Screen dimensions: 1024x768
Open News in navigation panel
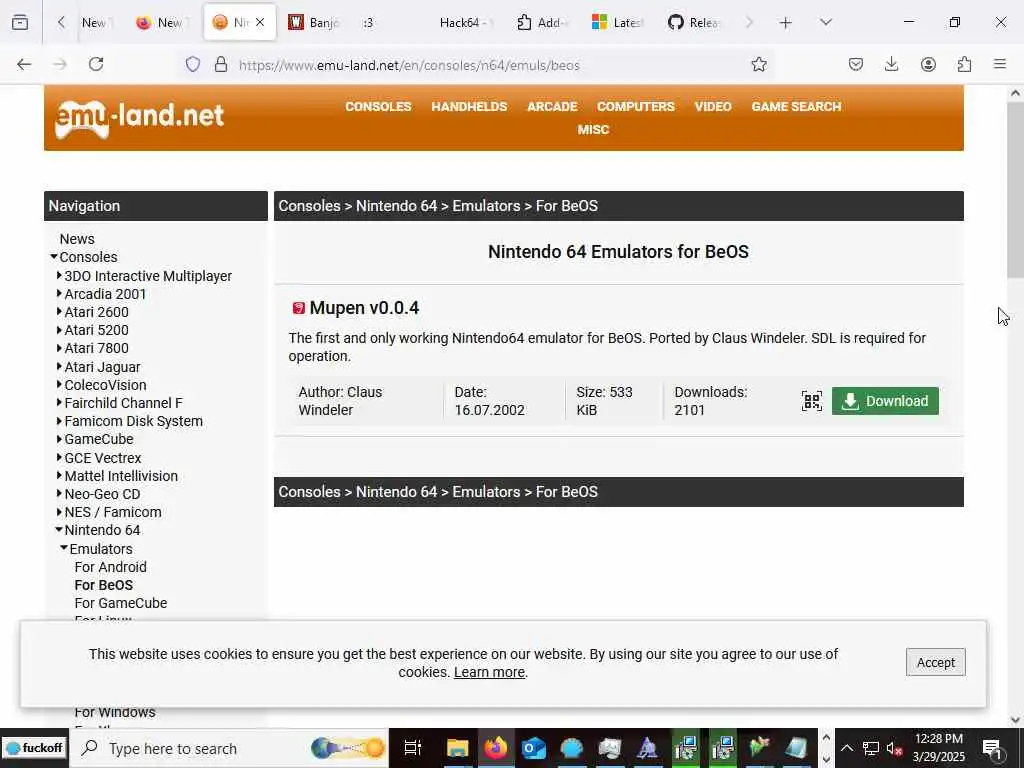tap(77, 239)
